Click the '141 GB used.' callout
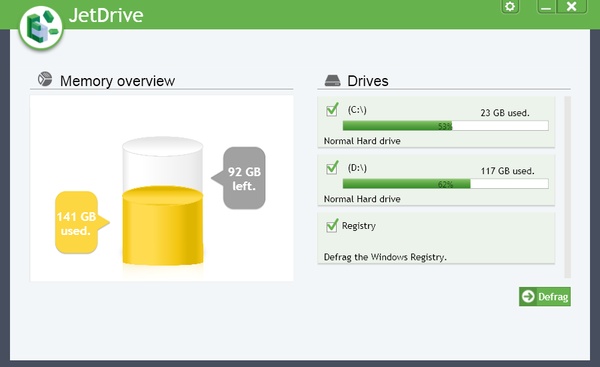600x367 pixels. tap(82, 223)
